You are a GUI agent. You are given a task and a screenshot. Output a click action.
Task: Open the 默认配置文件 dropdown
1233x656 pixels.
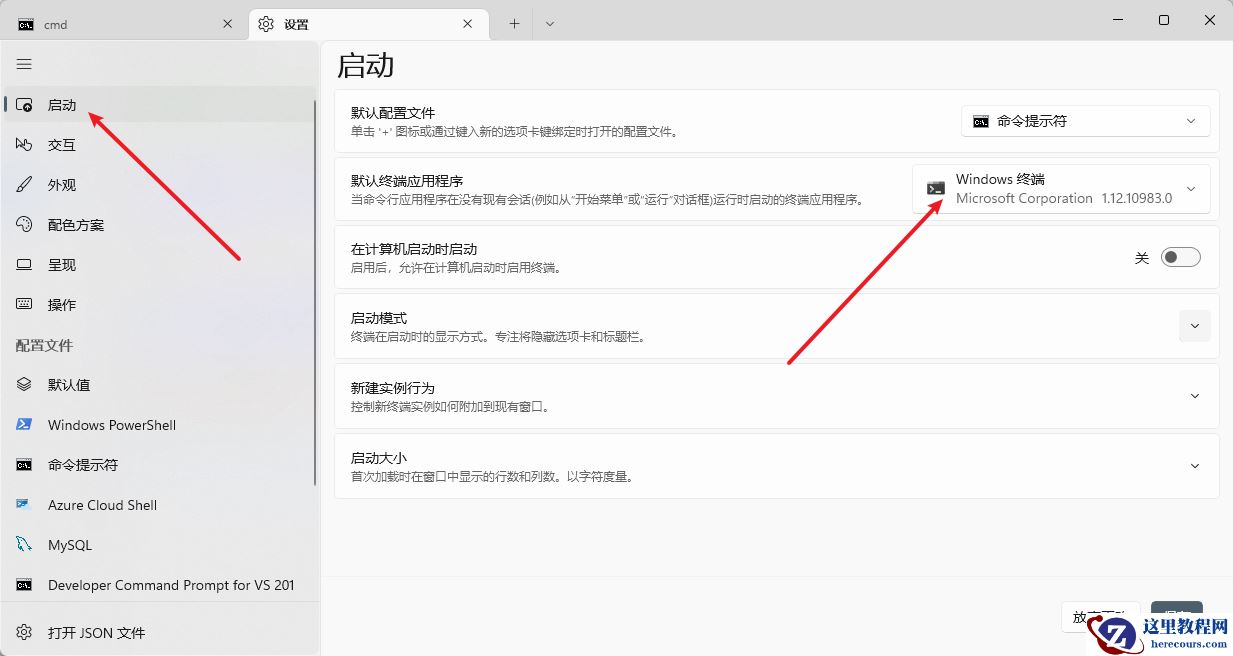pos(1085,120)
